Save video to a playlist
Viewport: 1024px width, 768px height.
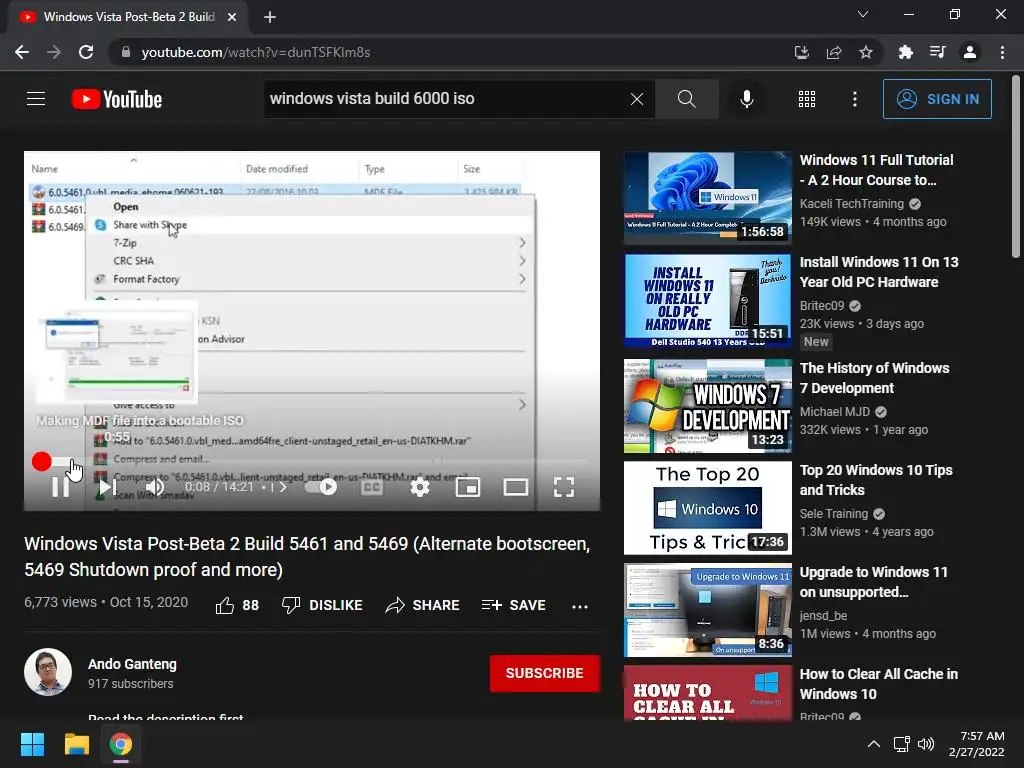(x=513, y=605)
